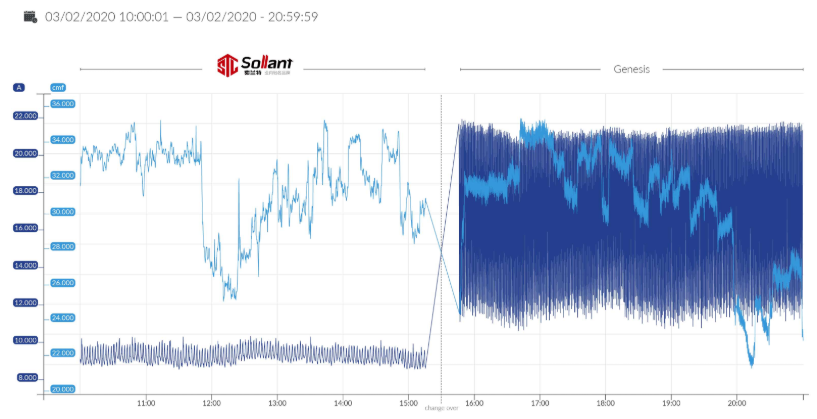Screen dimensions: 817x419
Task: Click the light blue cmf axis badge
Action: (x=57, y=87)
